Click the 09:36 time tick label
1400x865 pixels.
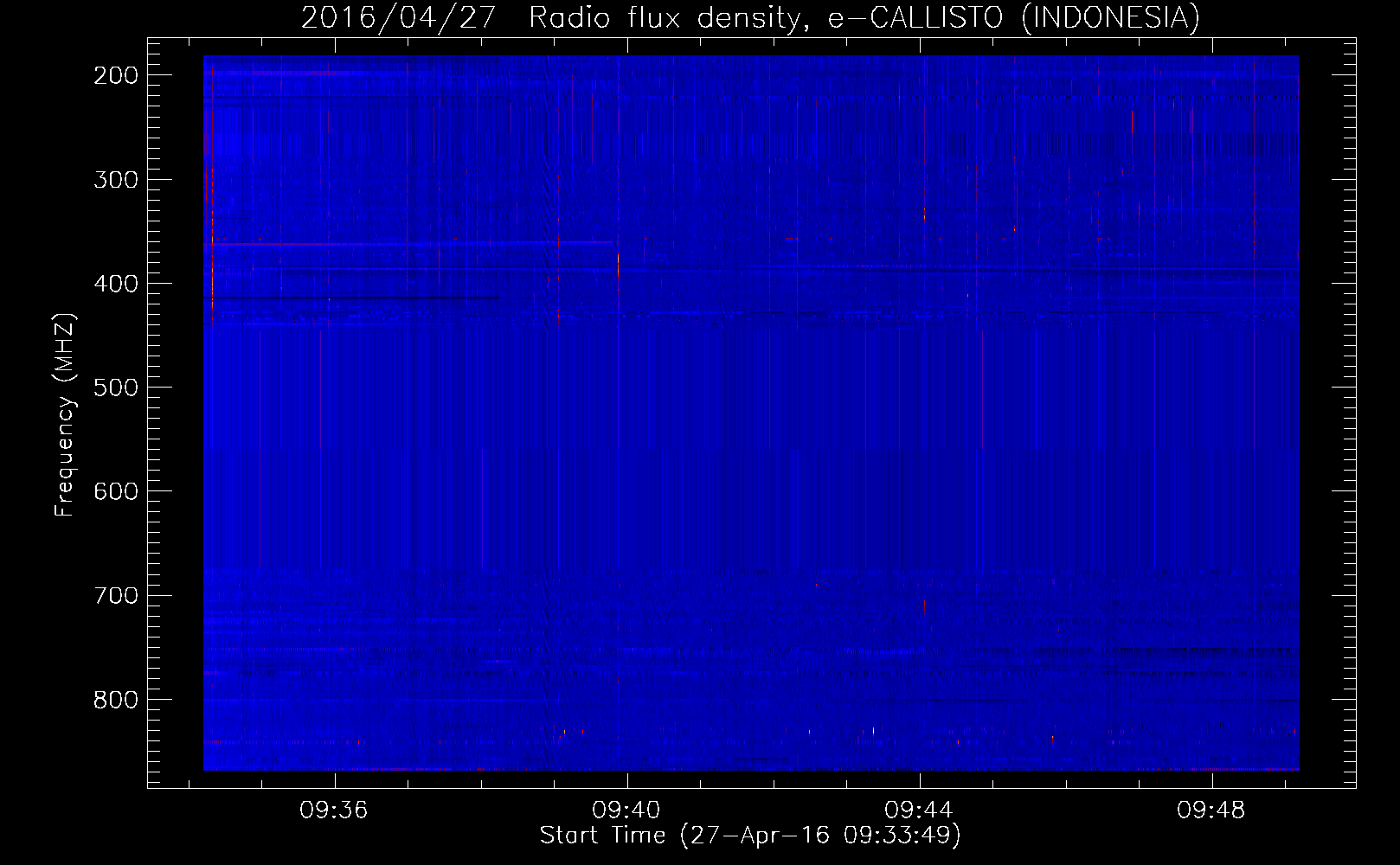pos(333,811)
